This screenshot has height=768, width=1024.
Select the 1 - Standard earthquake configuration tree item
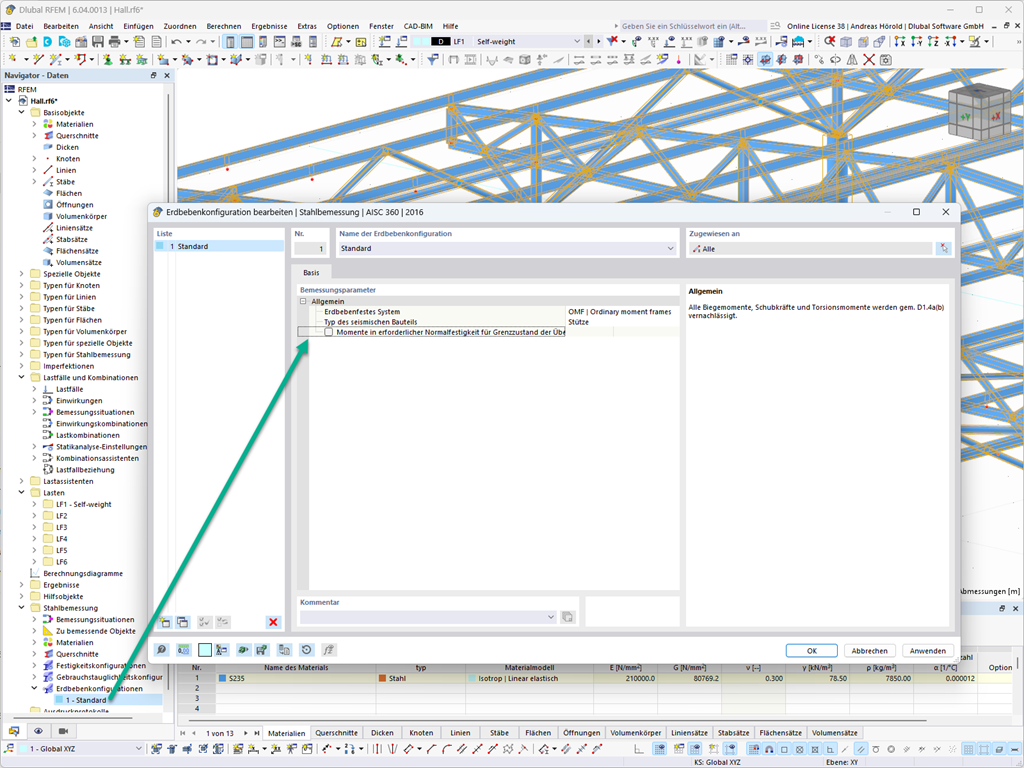click(x=86, y=700)
